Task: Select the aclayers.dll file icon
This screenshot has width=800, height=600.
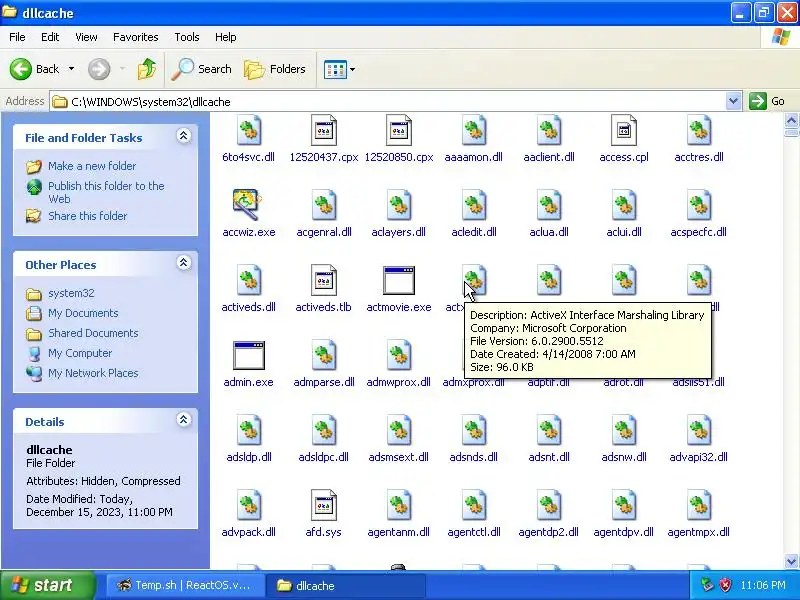Action: (x=398, y=206)
